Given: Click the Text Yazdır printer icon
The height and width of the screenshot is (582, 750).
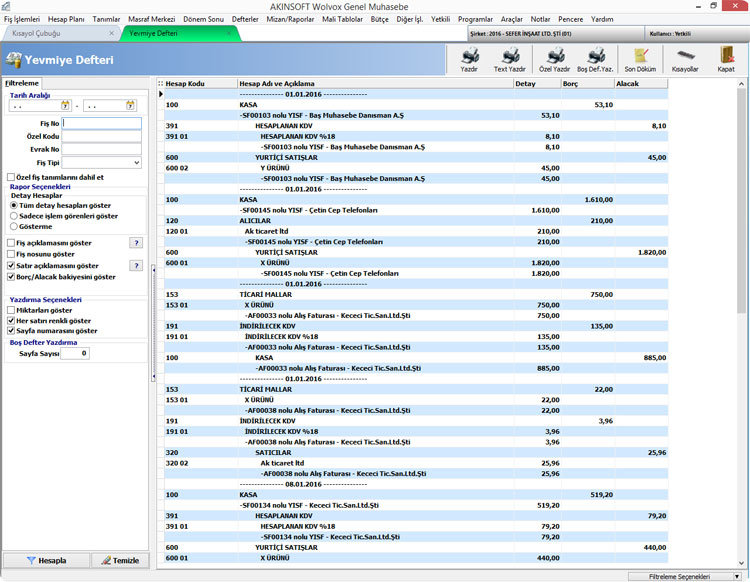Looking at the screenshot, I should click(510, 56).
